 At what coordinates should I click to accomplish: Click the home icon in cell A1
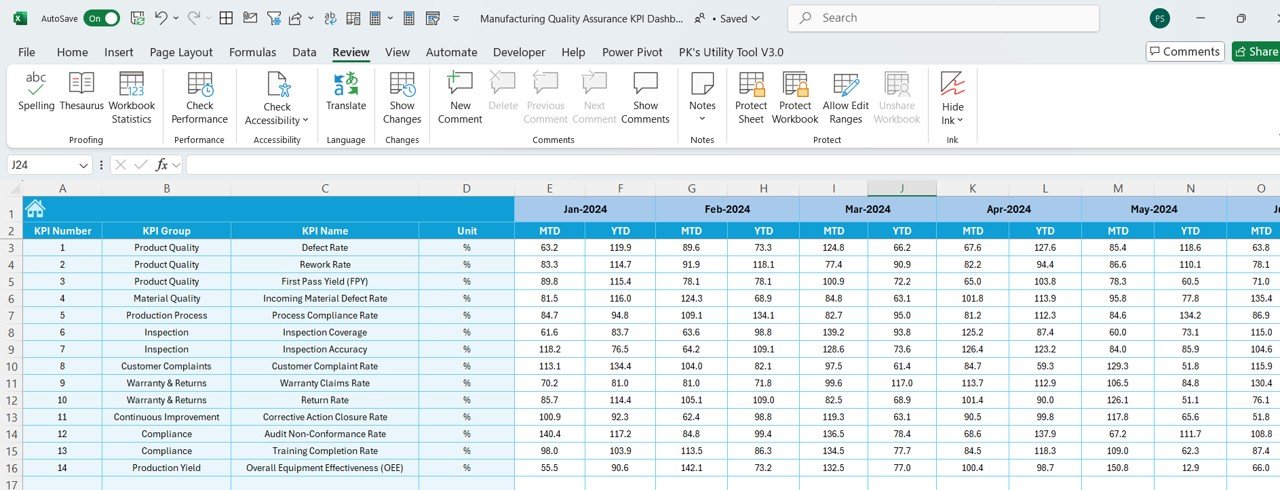(x=35, y=208)
